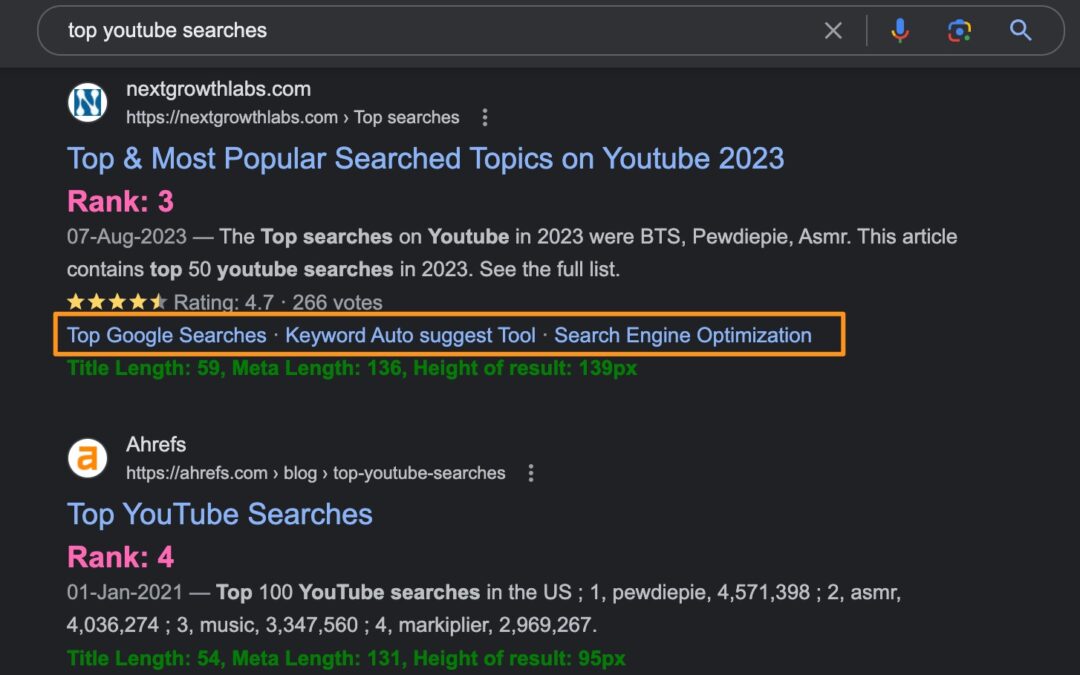Click the nextgrowthlabs.com favicon
Viewport: 1080px width, 675px height.
[x=87, y=103]
